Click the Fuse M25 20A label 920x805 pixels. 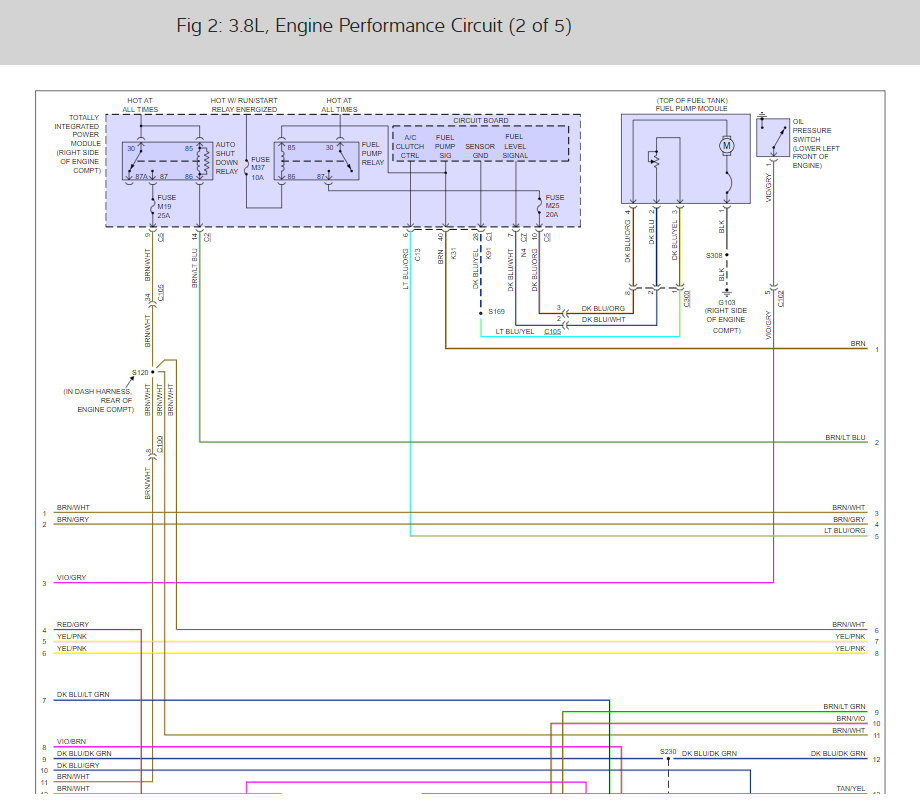(x=555, y=206)
